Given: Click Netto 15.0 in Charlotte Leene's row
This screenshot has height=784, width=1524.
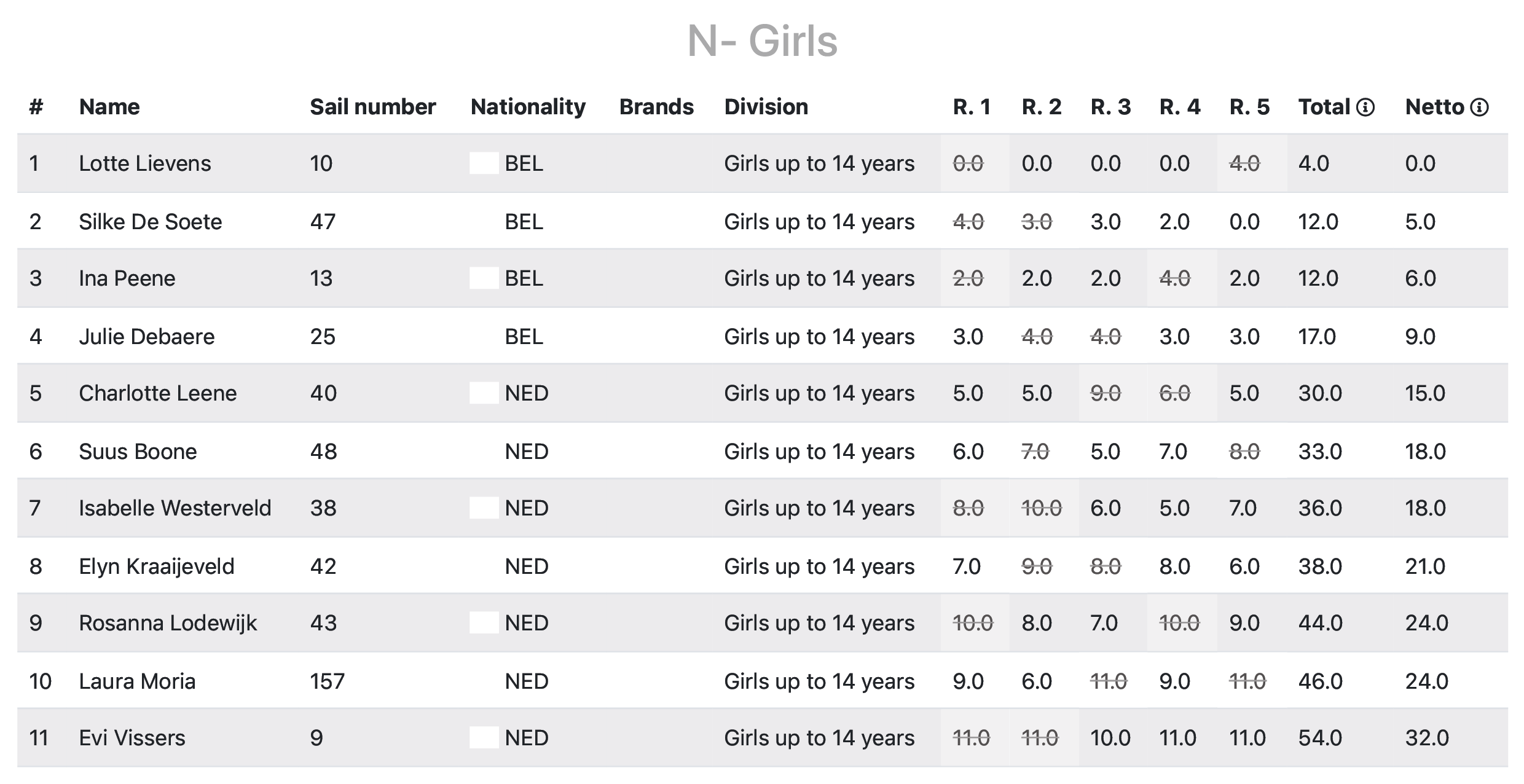Looking at the screenshot, I should pos(1426,393).
